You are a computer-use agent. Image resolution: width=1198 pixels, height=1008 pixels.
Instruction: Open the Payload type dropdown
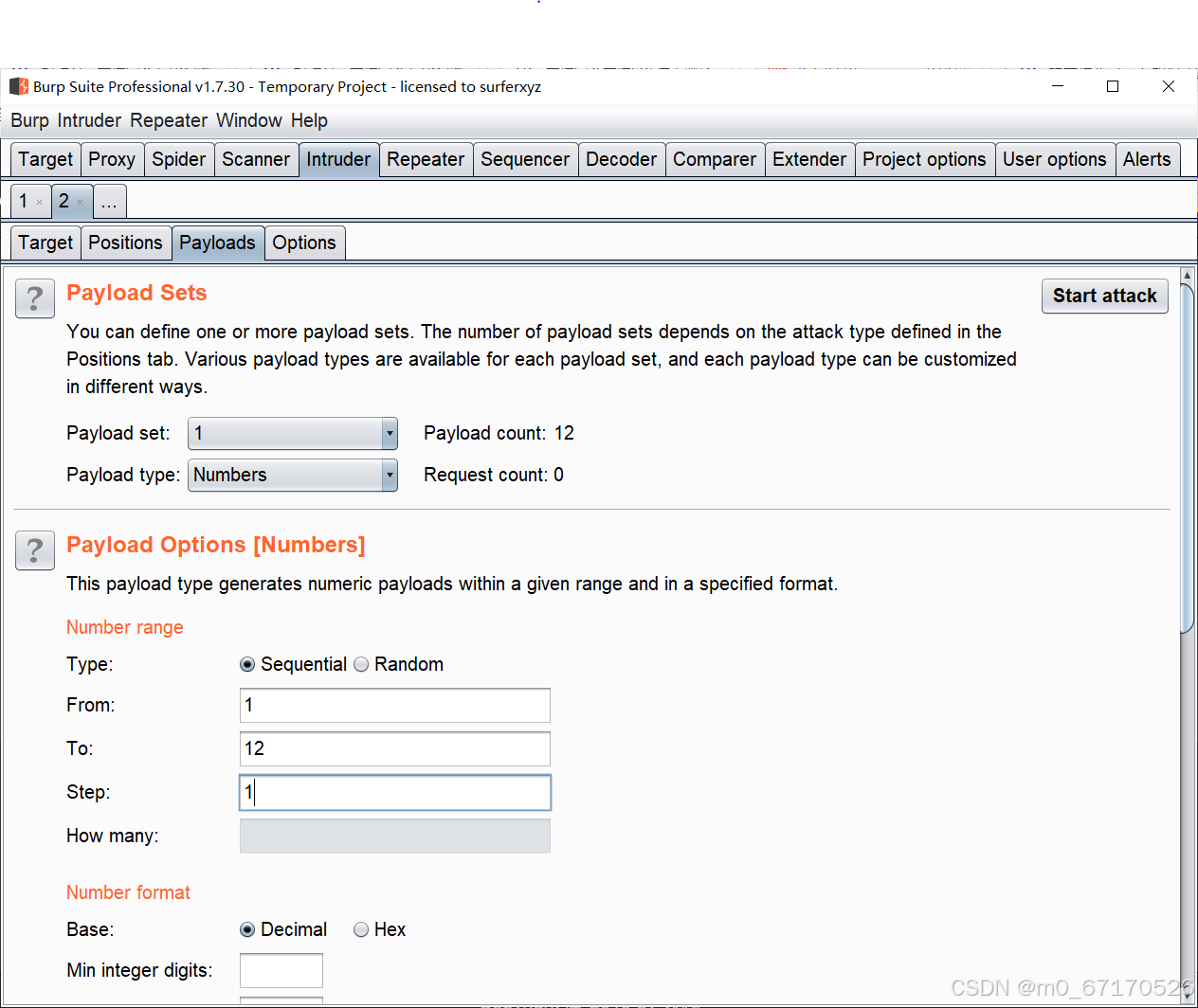pyautogui.click(x=292, y=475)
